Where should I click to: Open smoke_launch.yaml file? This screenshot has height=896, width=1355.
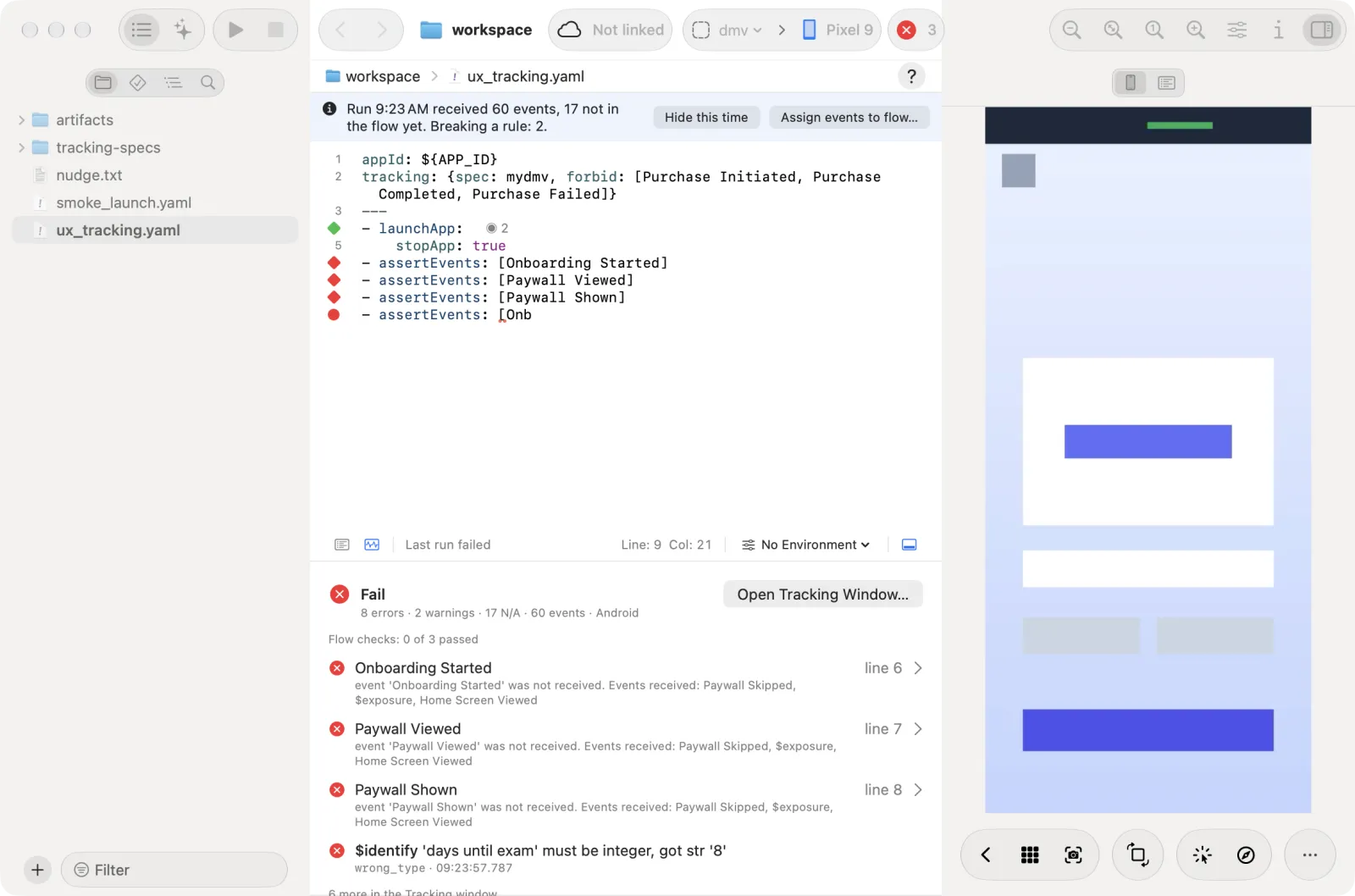point(155,202)
